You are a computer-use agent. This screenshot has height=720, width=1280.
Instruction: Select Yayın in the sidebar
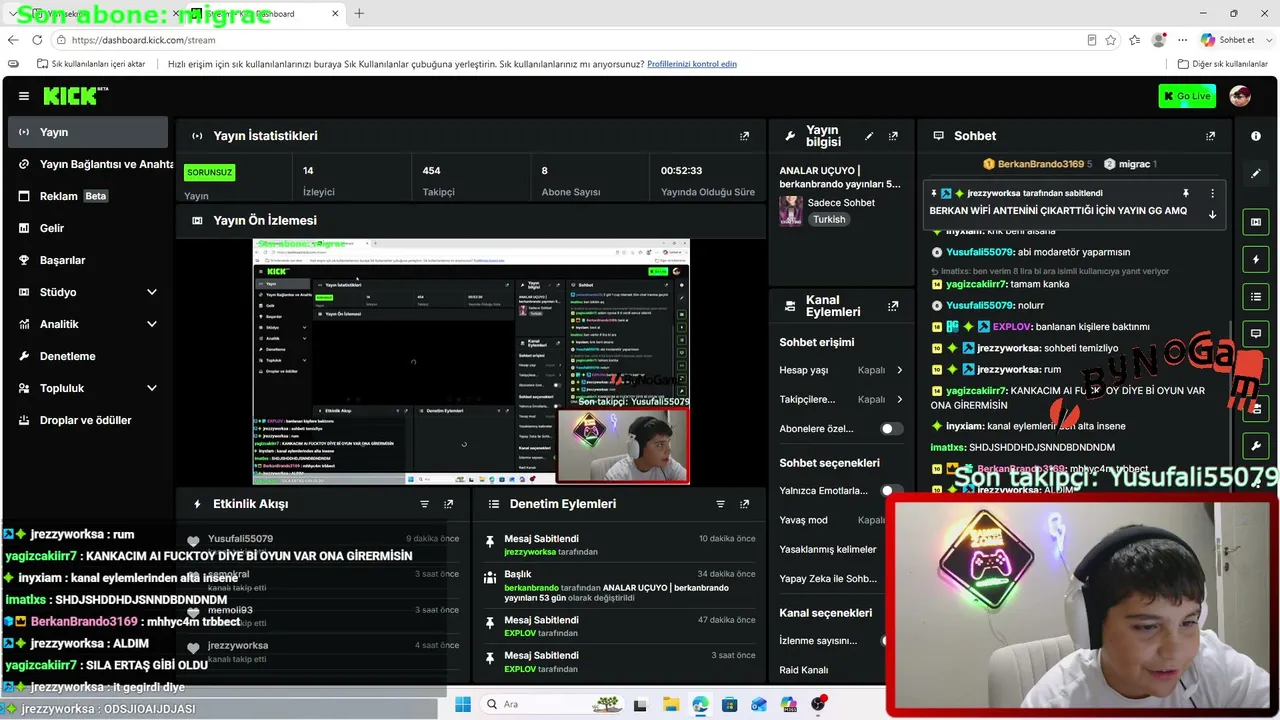tap(88, 132)
